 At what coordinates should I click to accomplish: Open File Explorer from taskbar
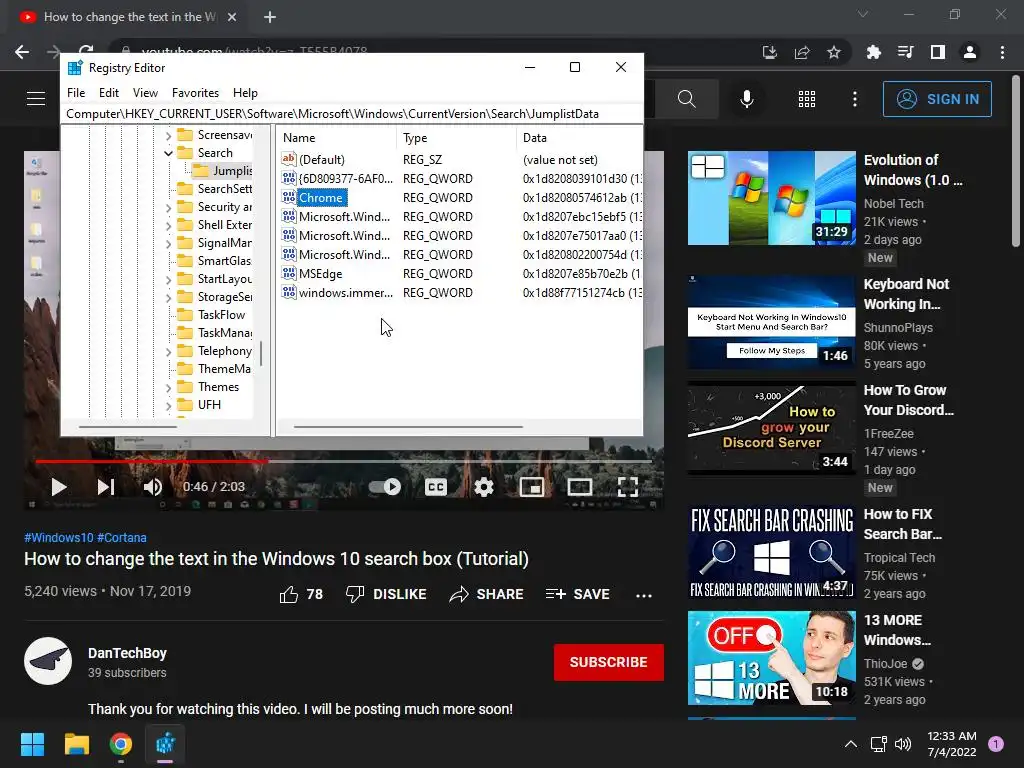[x=76, y=744]
